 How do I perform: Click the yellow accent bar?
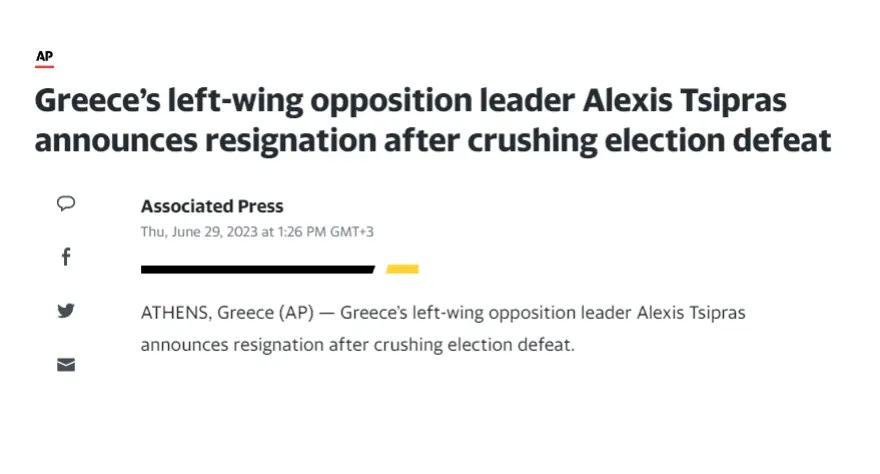tap(402, 269)
